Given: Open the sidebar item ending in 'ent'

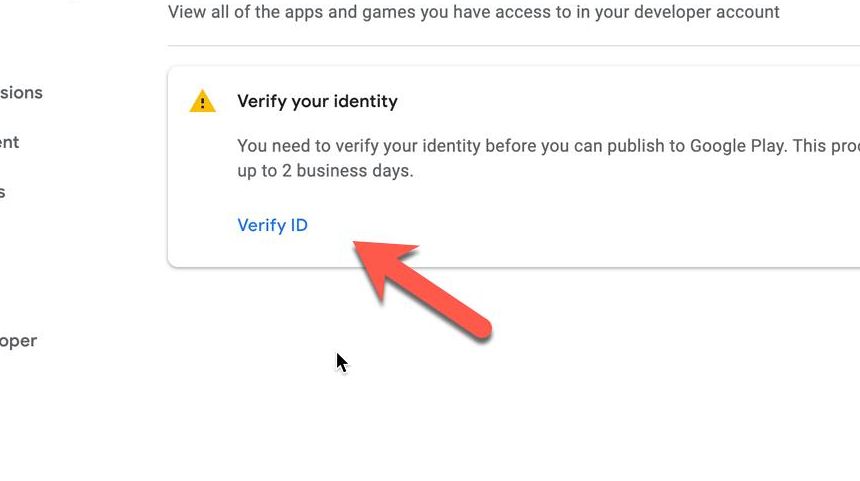Looking at the screenshot, I should tap(9, 143).
